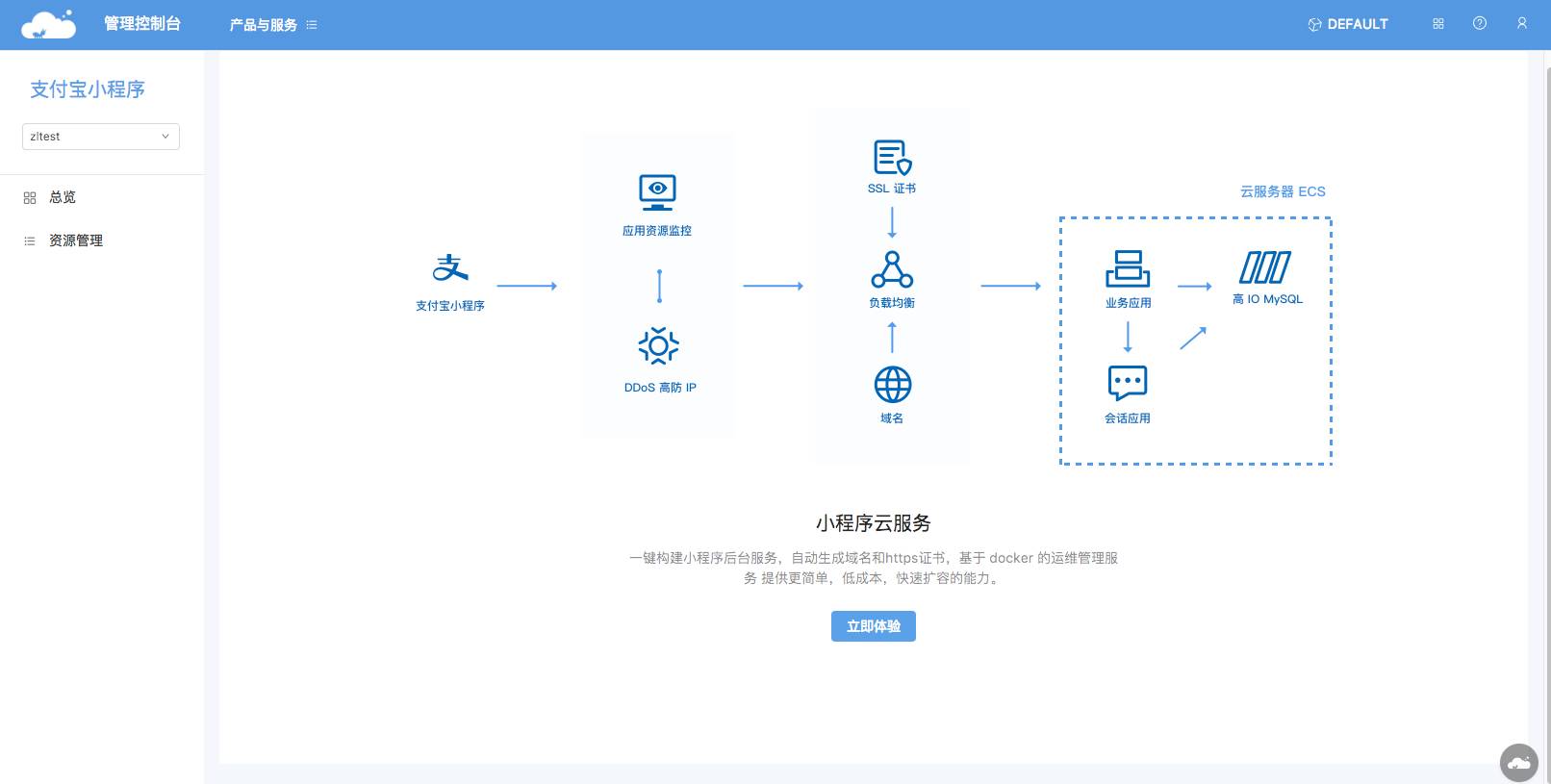Open the grid apps icon in header
Viewport: 1551px width, 784px height.
[1438, 24]
